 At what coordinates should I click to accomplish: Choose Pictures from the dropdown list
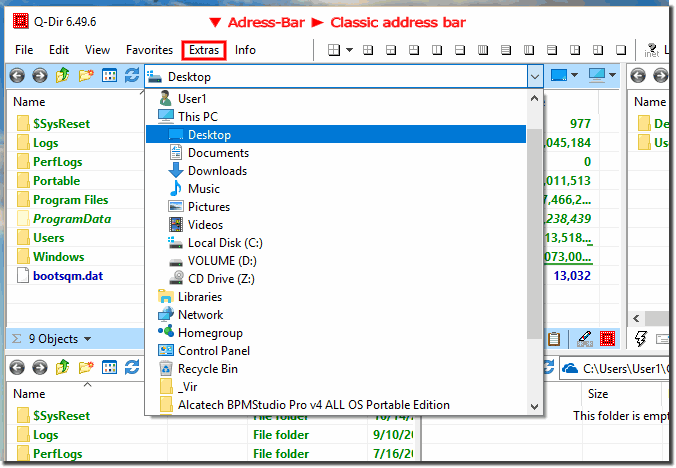(x=336, y=207)
